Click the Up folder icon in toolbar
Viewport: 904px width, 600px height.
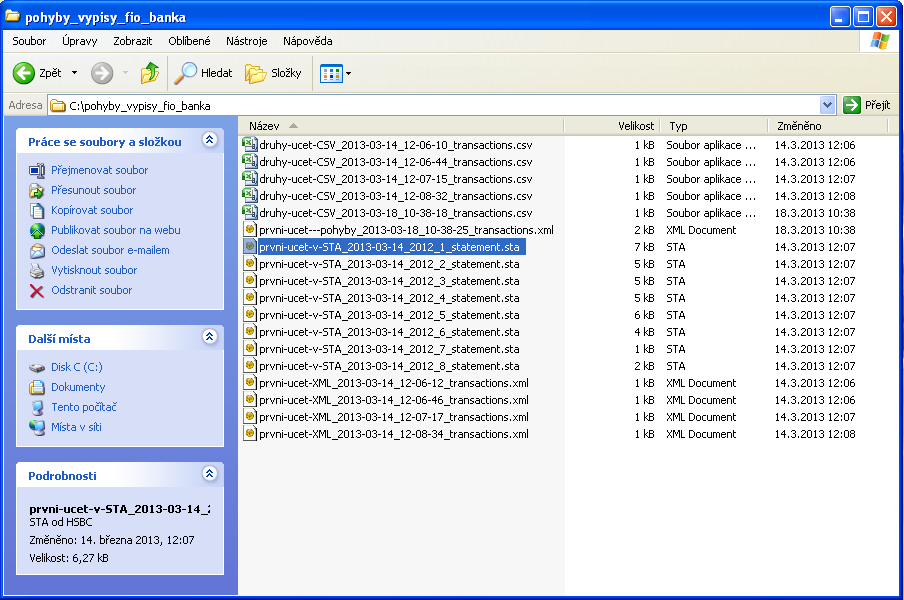click(150, 73)
